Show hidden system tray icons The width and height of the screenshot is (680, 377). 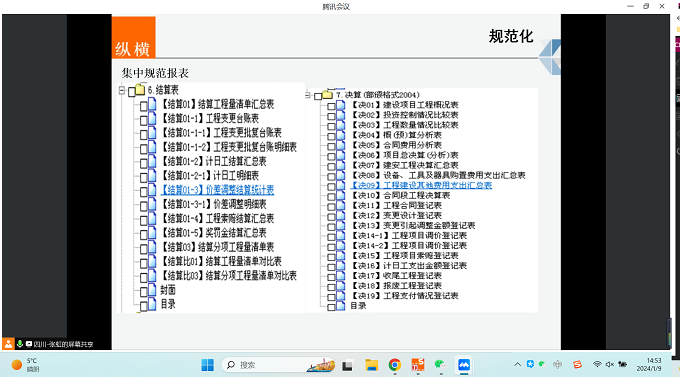(517, 364)
